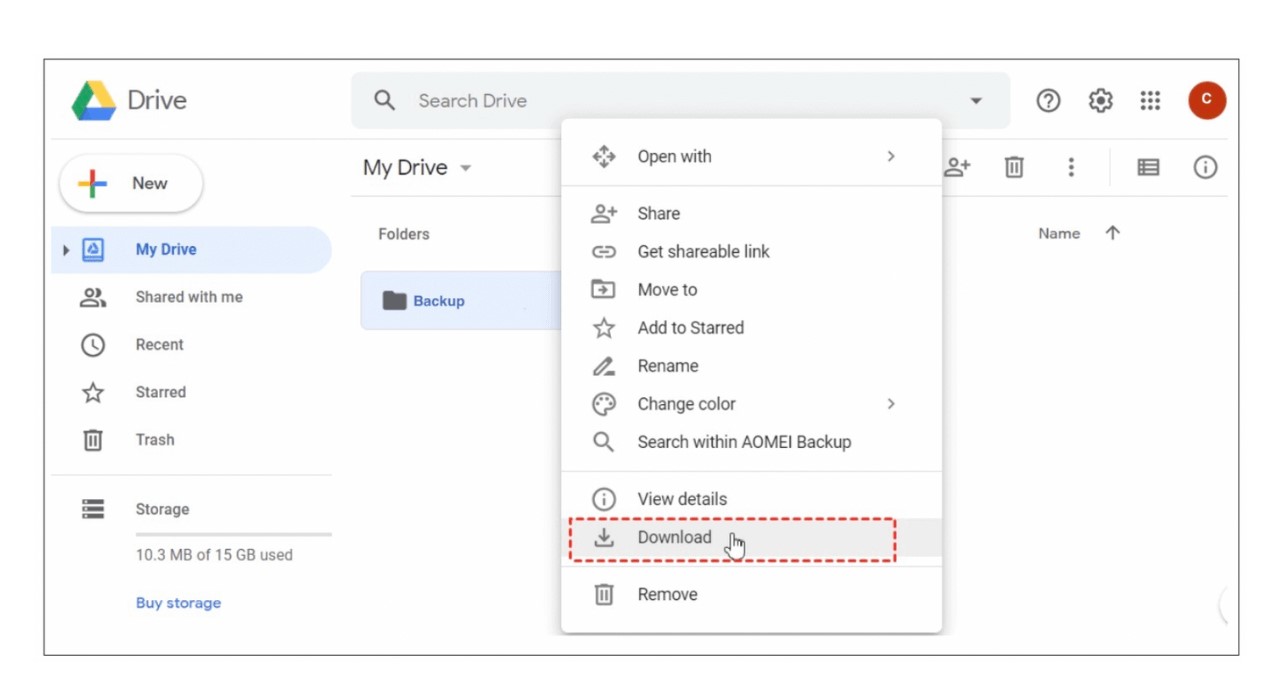Toggle Name sort order arrow
1280x681 pixels.
coord(1110,233)
